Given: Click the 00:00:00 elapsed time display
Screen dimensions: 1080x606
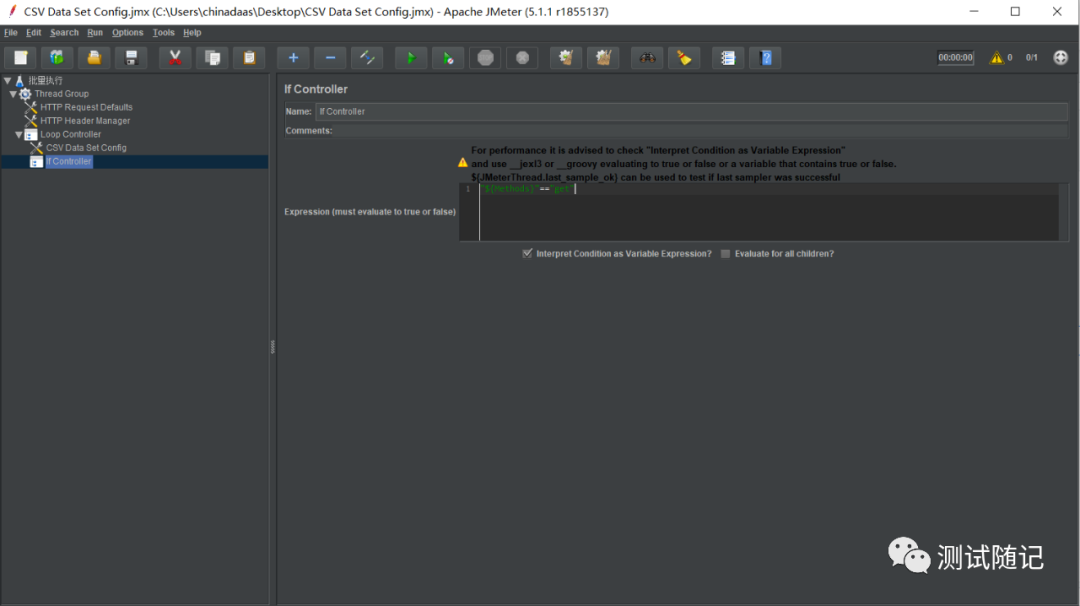Looking at the screenshot, I should 955,58.
